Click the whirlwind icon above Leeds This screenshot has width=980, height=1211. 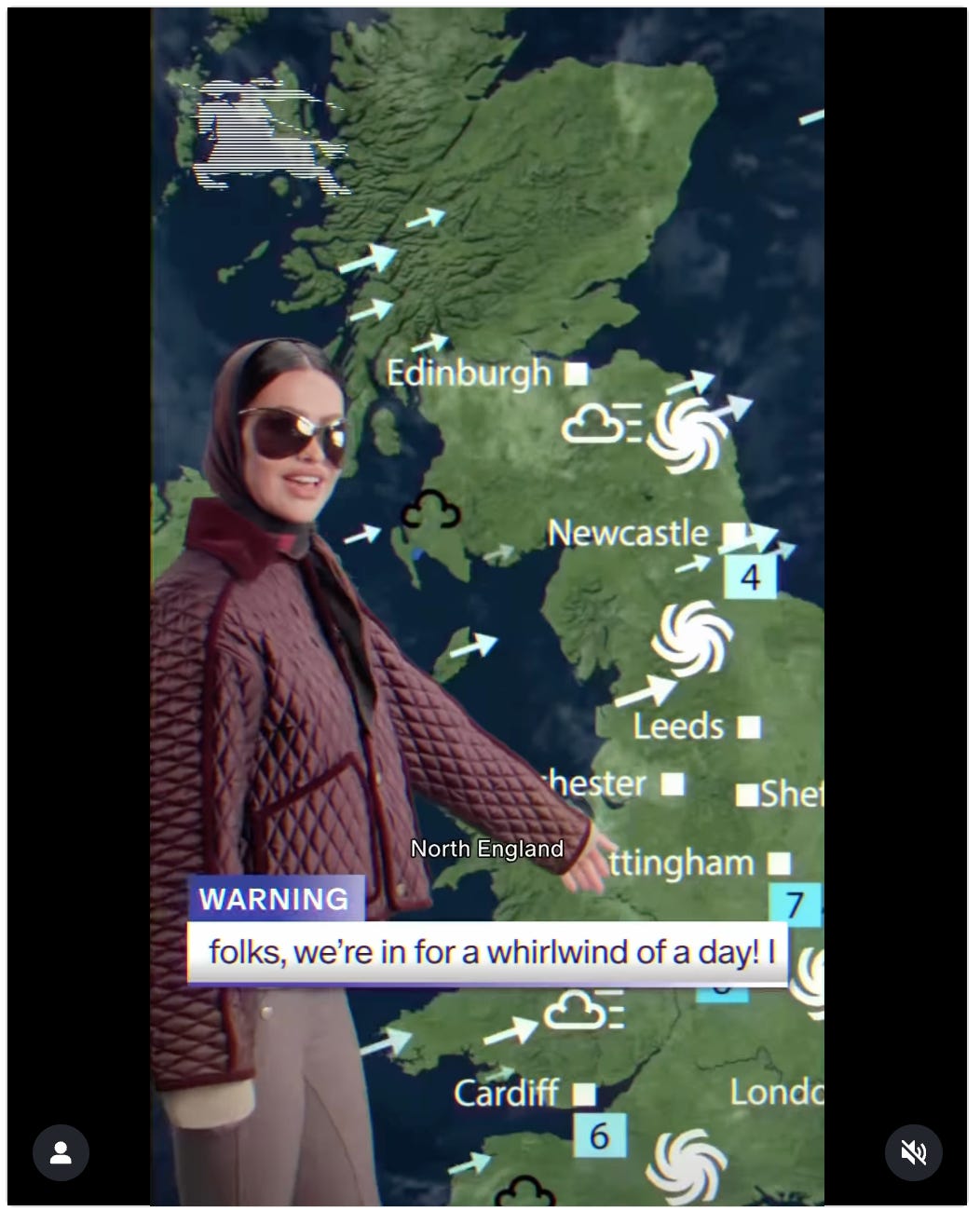click(x=691, y=638)
